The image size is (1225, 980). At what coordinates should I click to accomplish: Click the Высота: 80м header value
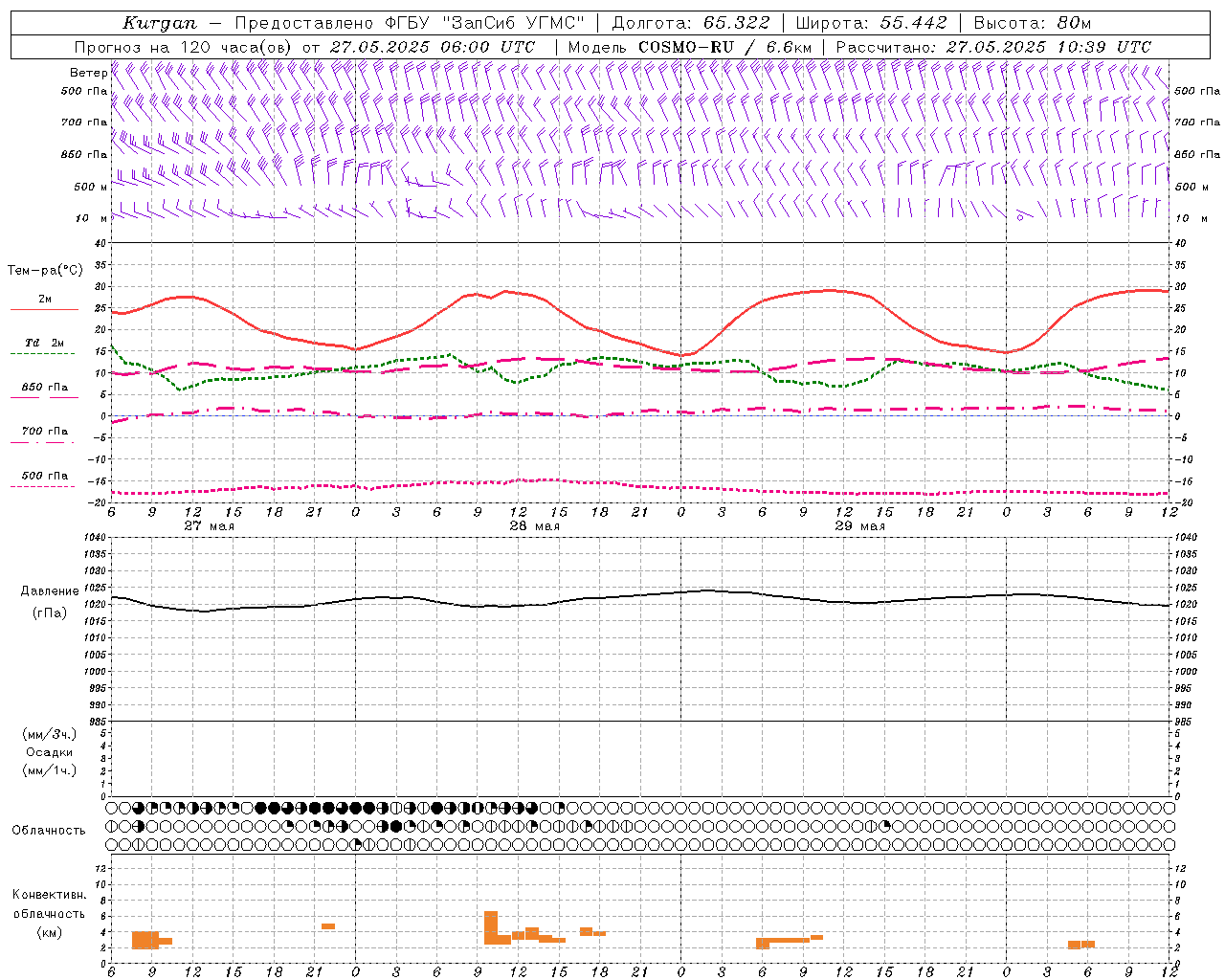pyautogui.click(x=1033, y=23)
